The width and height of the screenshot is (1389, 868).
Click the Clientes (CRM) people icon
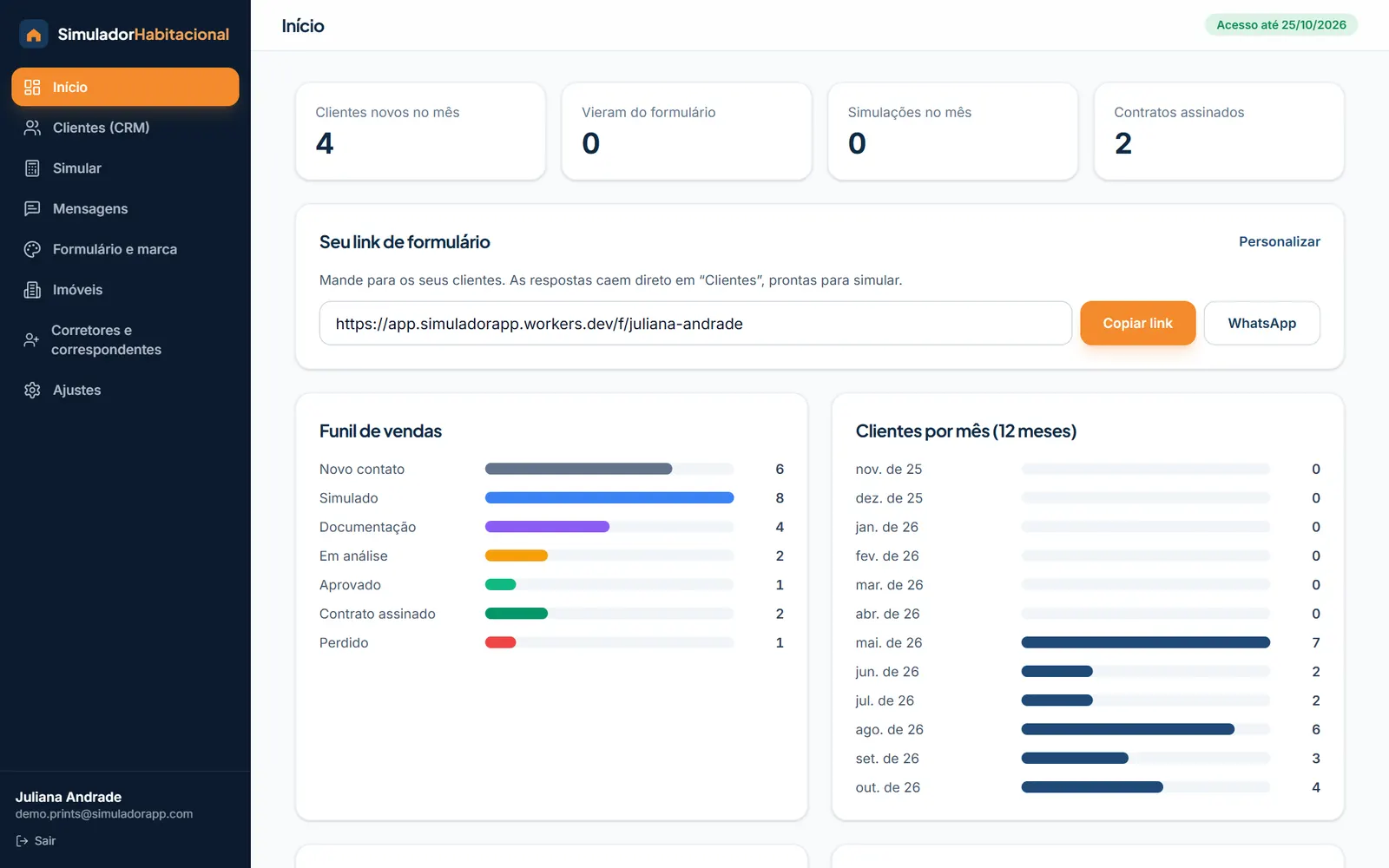(x=32, y=128)
